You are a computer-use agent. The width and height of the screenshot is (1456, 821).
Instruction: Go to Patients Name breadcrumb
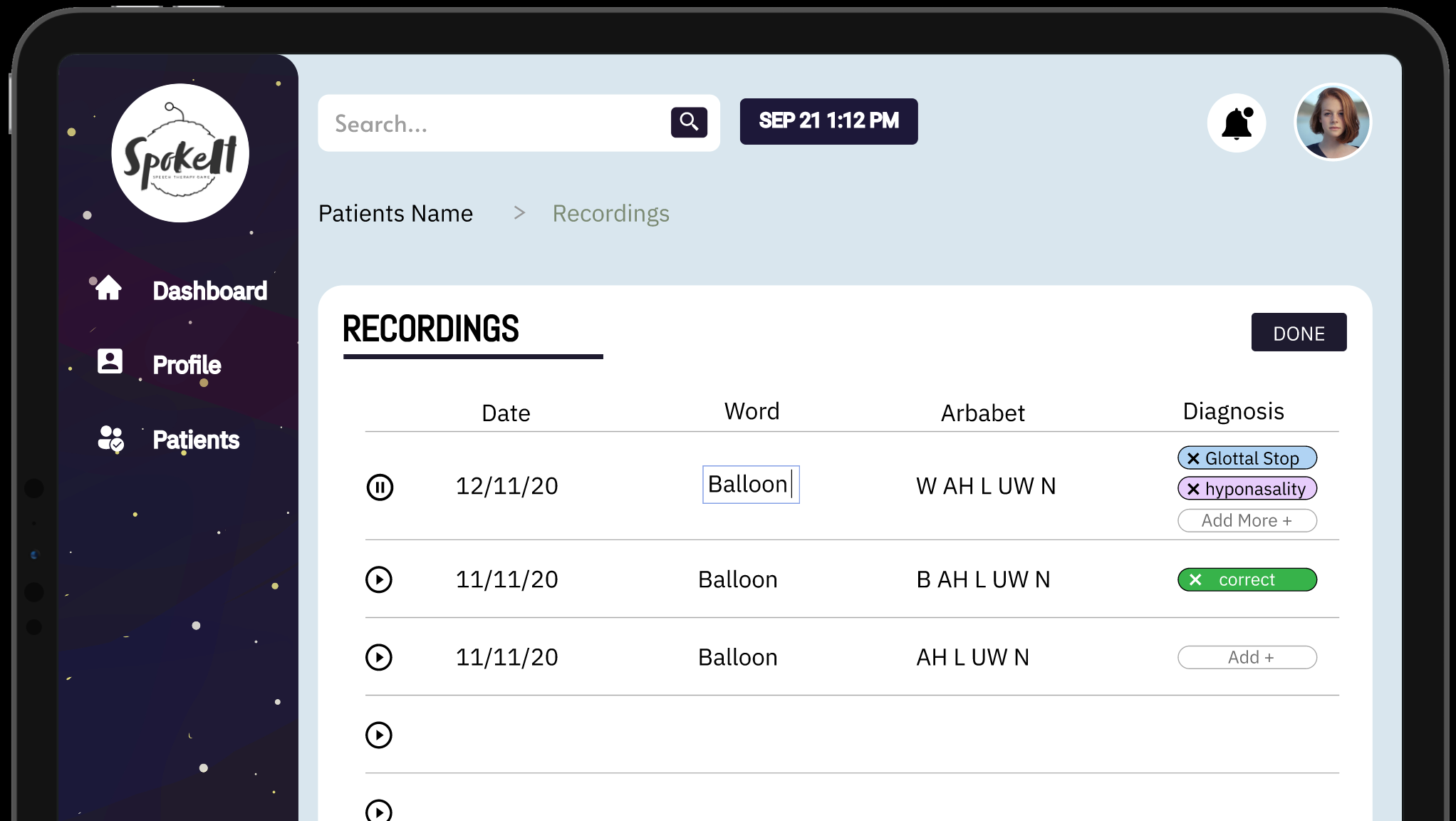[x=395, y=213]
